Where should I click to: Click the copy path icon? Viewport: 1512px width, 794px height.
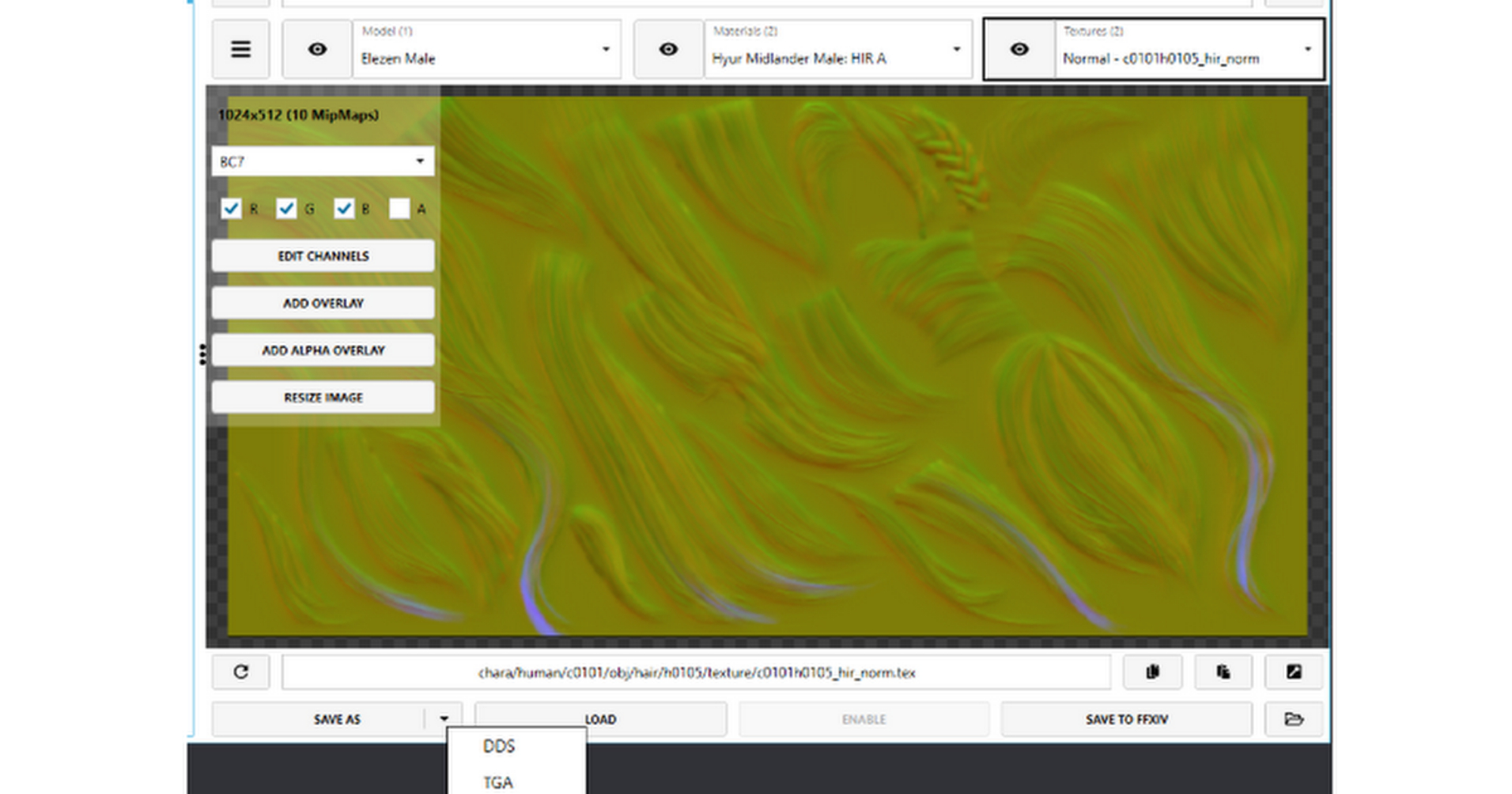coord(1152,672)
